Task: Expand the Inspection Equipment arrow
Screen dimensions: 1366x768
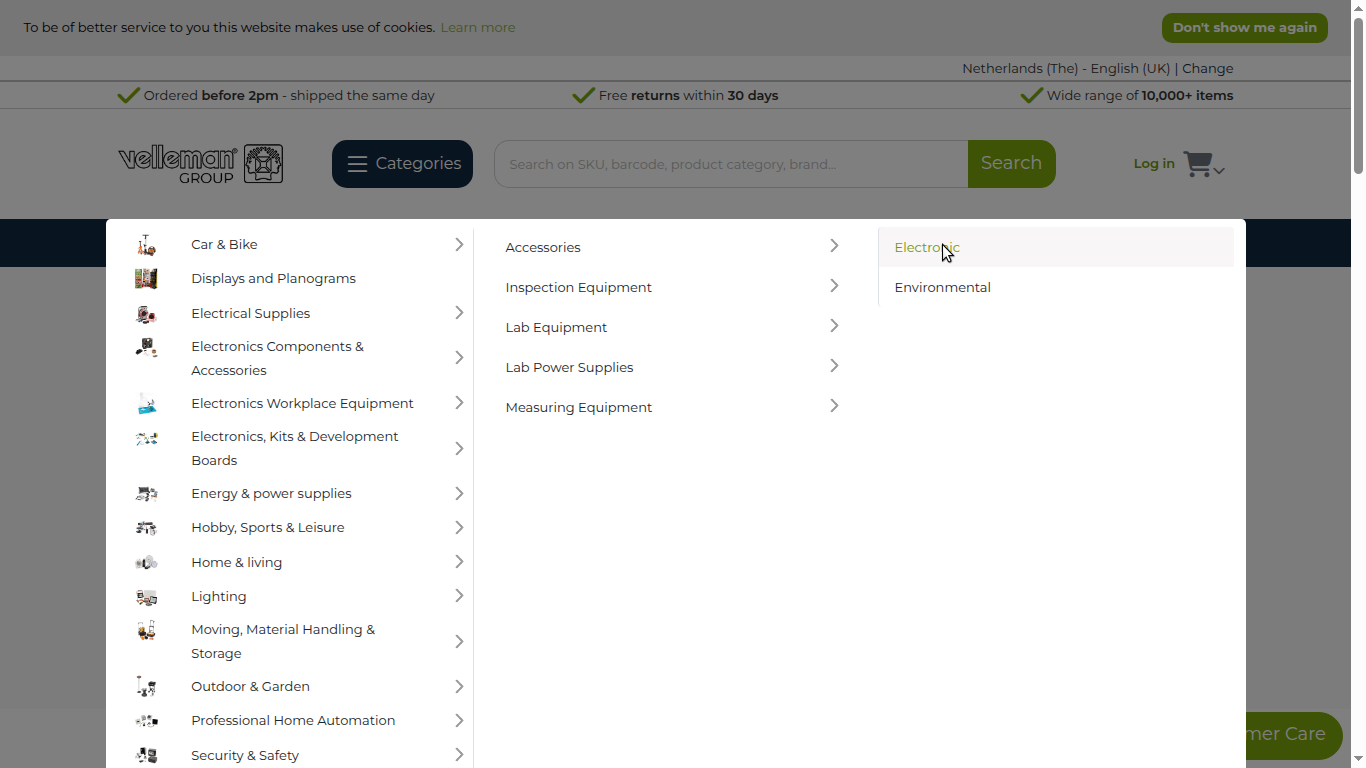Action: click(834, 286)
